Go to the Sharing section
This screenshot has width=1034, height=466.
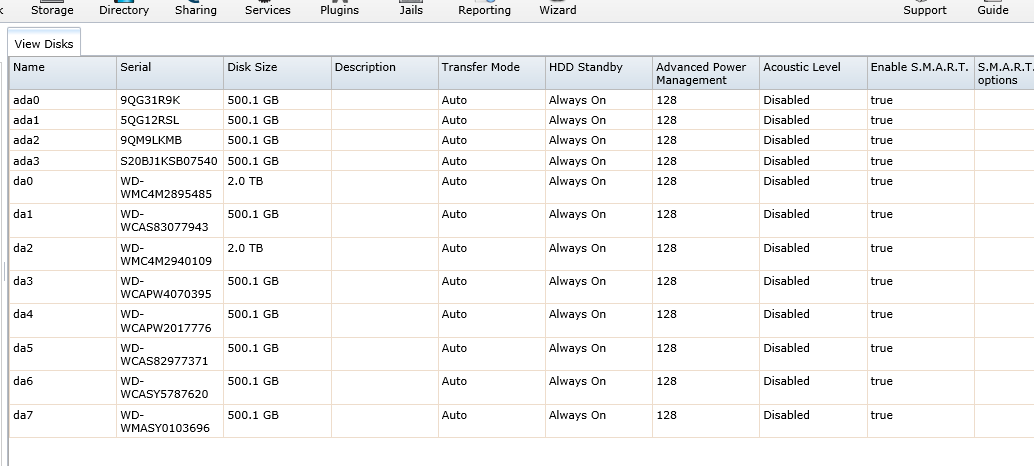[x=195, y=10]
